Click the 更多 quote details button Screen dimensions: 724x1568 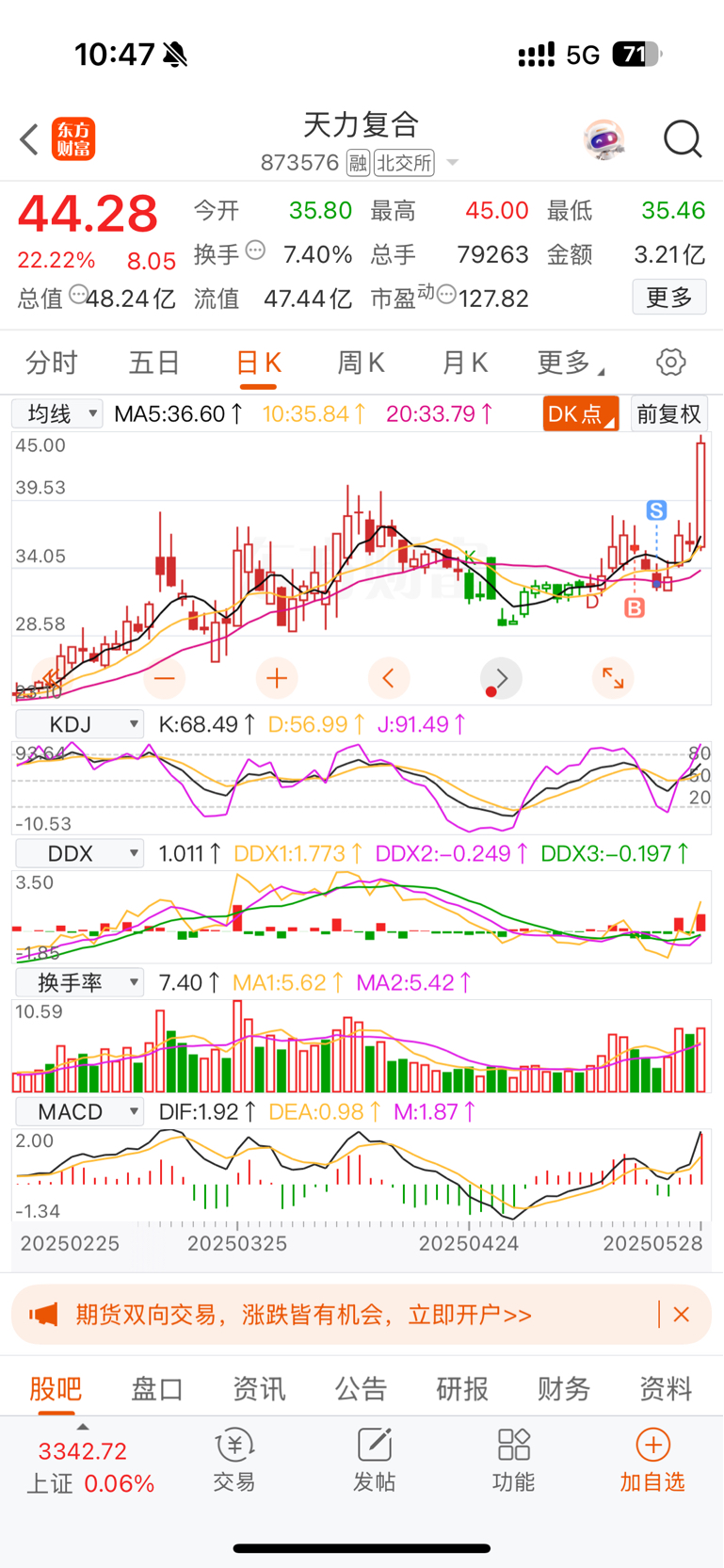[669, 298]
